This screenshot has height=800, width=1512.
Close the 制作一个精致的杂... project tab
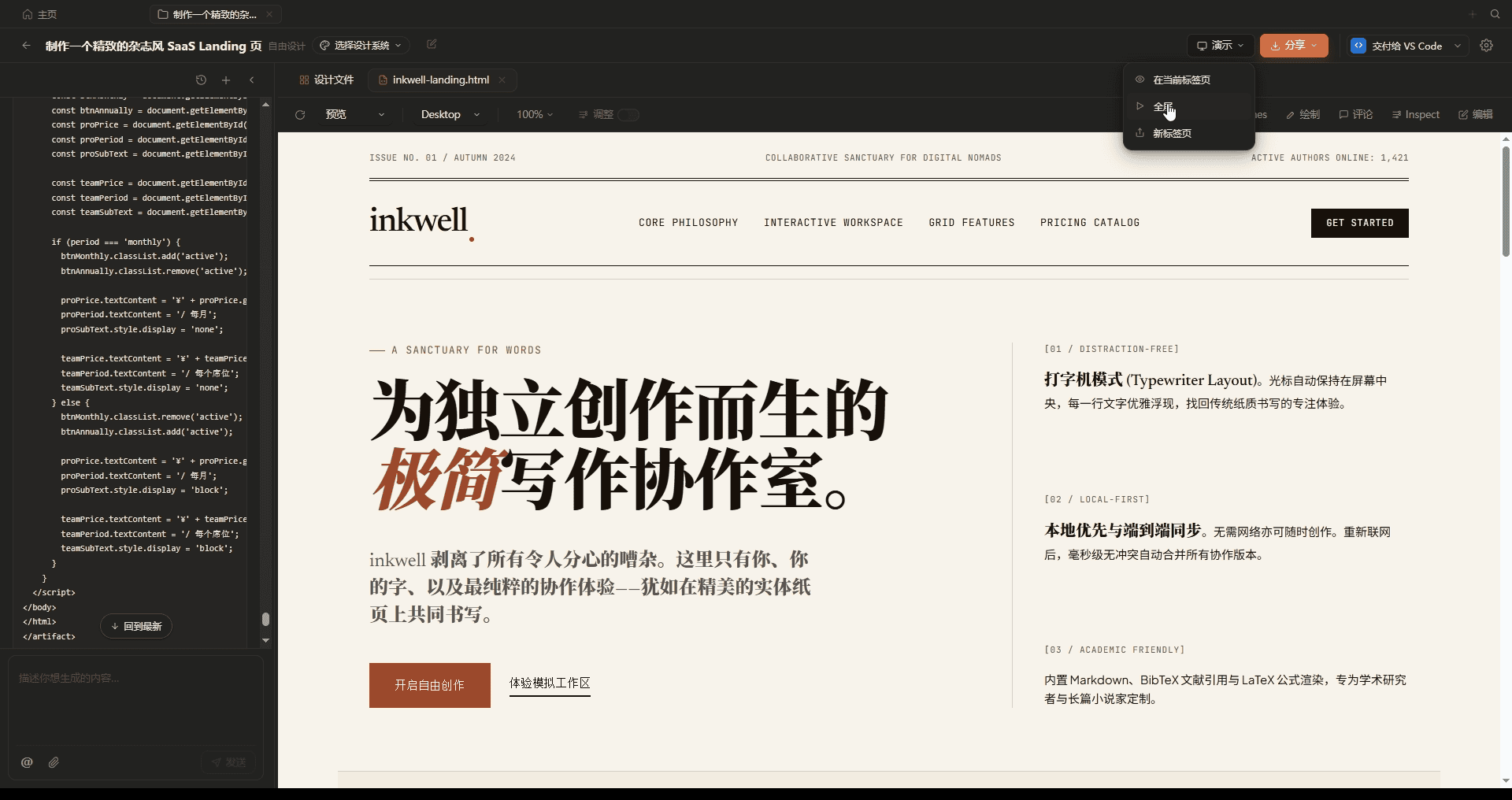[x=269, y=14]
